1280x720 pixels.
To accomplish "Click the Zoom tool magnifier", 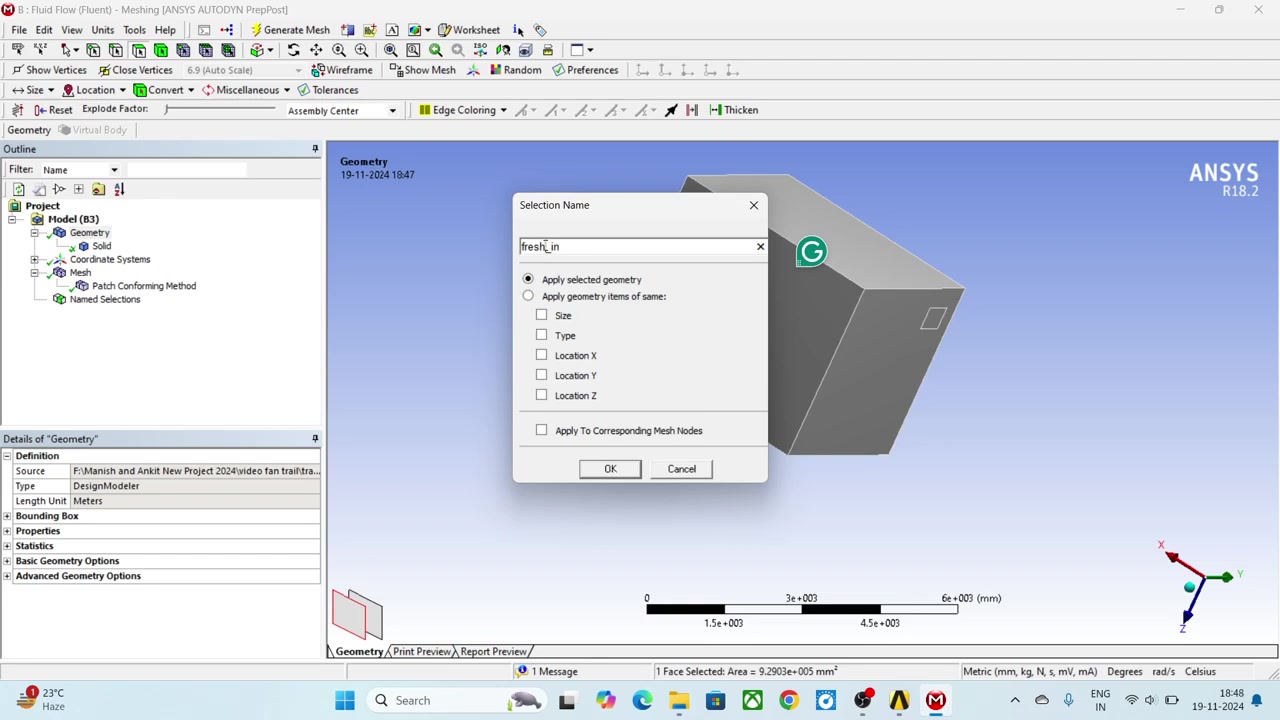I will (339, 50).
